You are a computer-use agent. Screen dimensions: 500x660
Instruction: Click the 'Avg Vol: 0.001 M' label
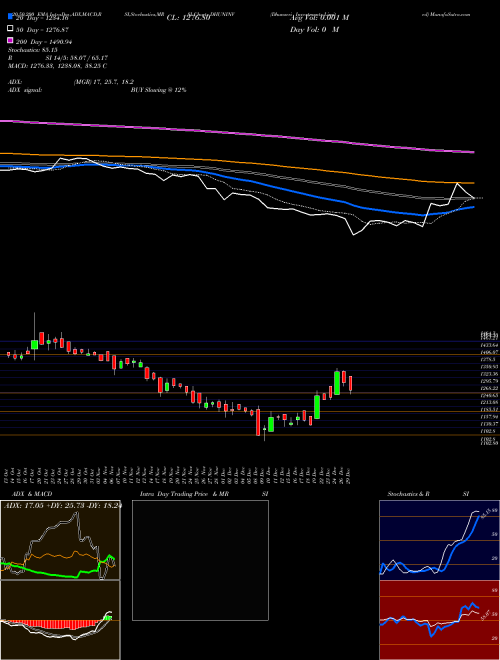coord(319,18)
